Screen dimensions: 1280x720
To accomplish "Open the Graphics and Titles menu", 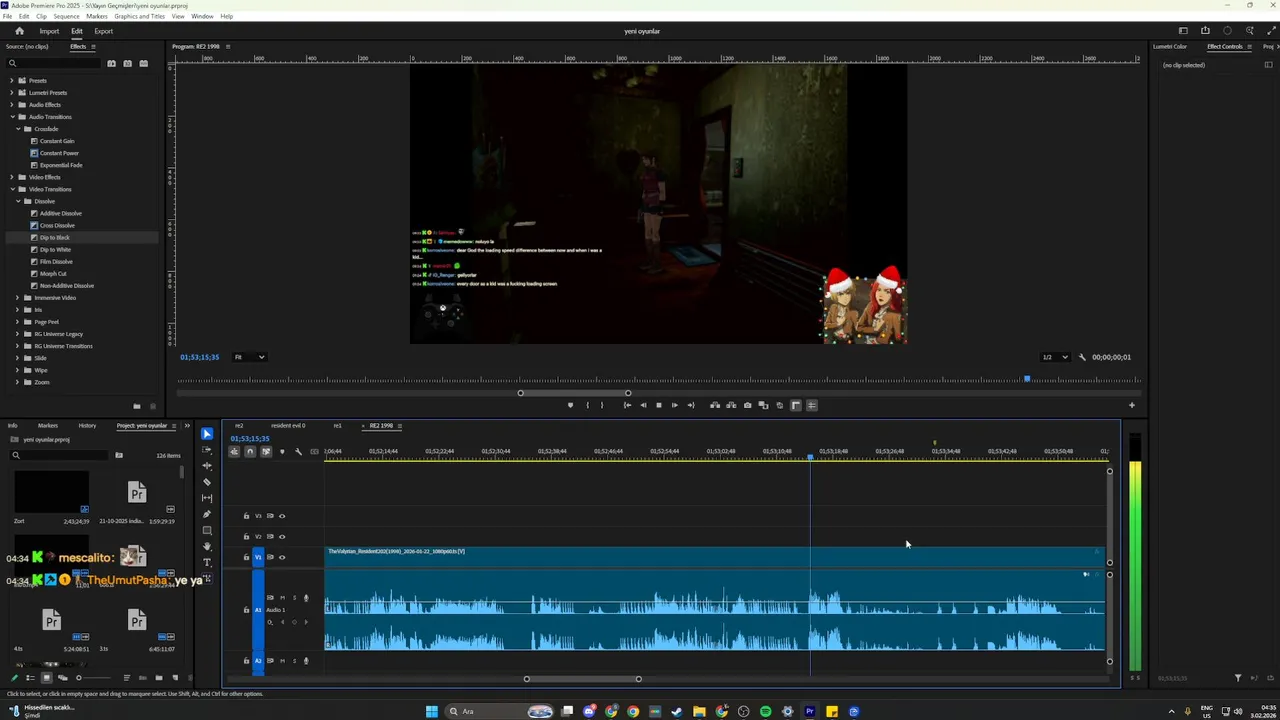I will 139,16.
